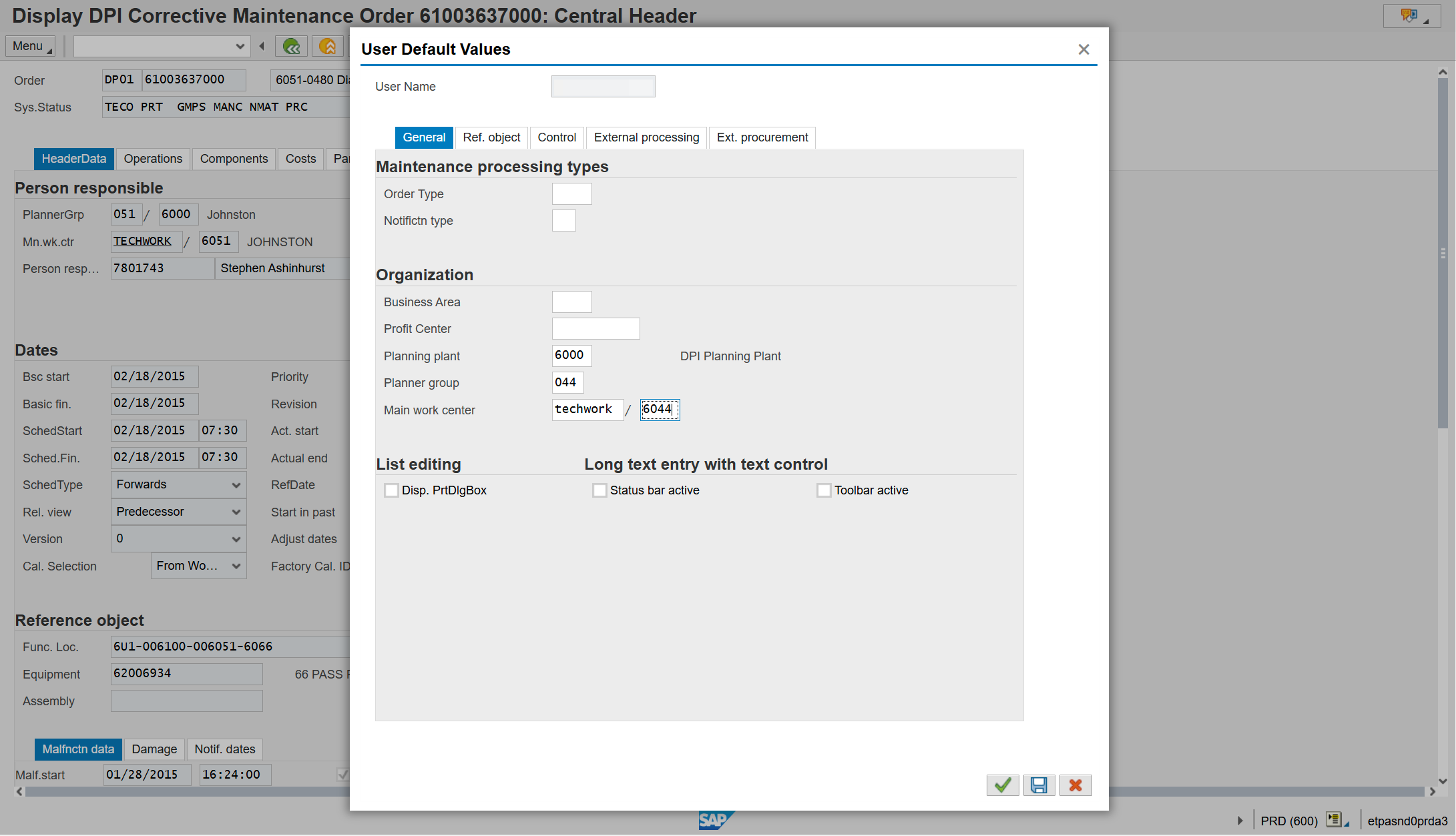This screenshot has width=1456, height=836.
Task: Click the session info icon in status bar
Action: [x=1337, y=820]
